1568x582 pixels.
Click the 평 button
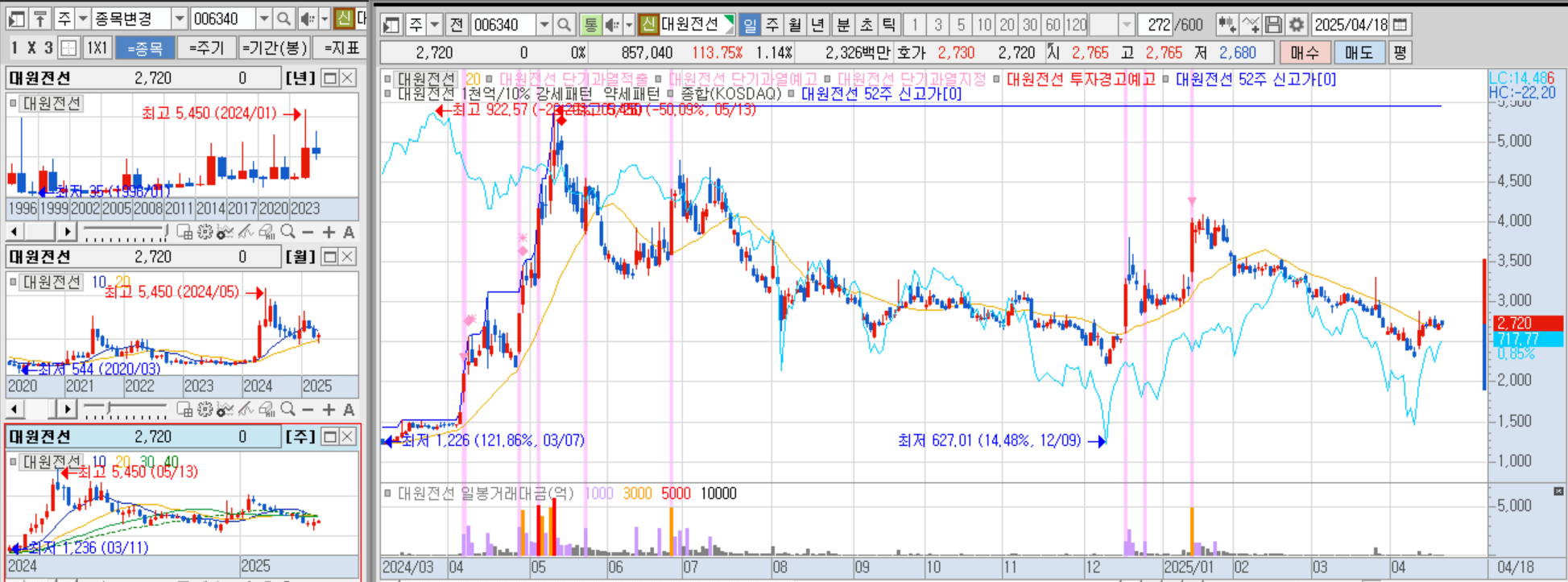1400,52
